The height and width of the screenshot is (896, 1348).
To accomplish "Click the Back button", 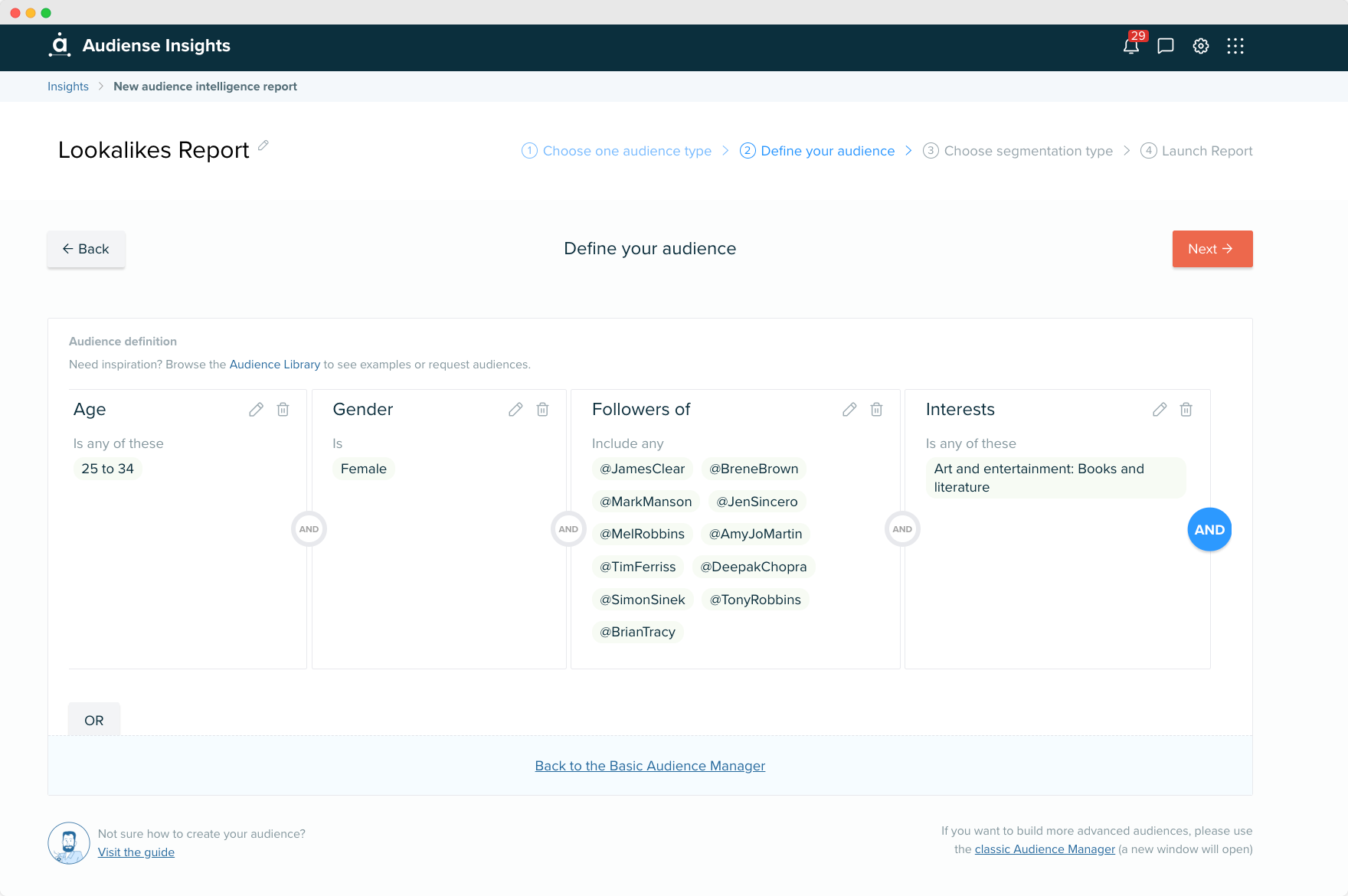I will pyautogui.click(x=86, y=249).
